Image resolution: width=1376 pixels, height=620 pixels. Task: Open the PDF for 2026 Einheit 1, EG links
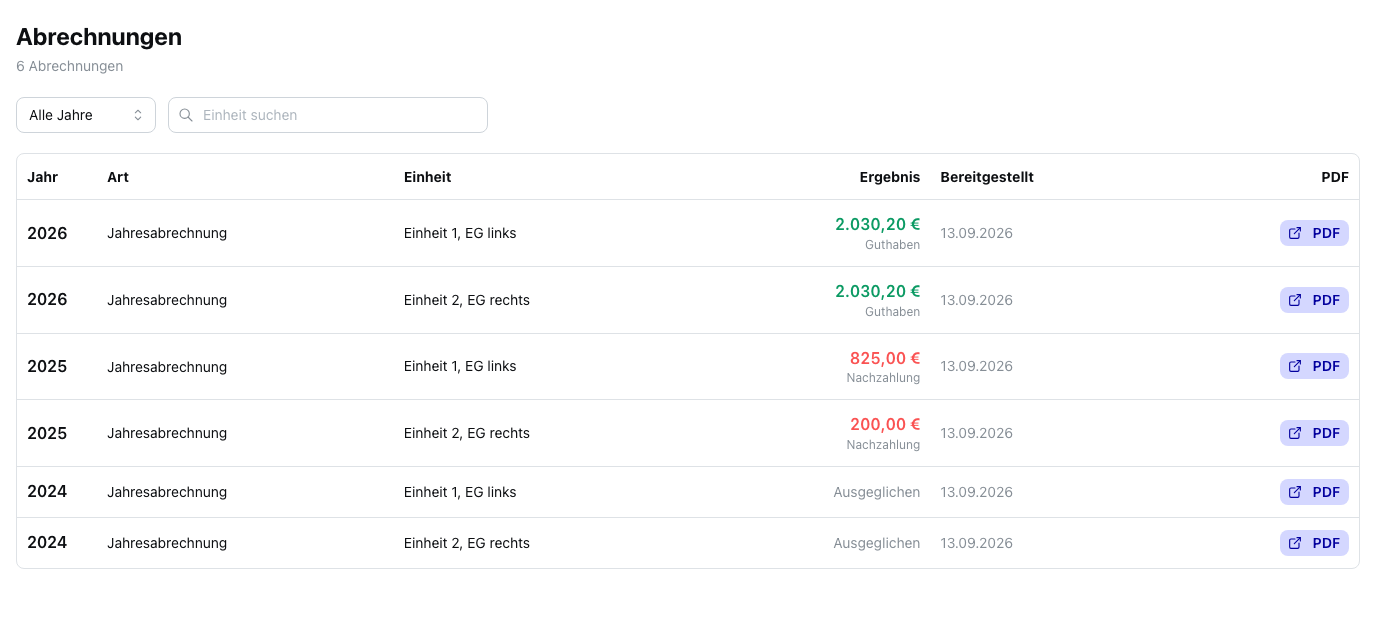[x=1314, y=233]
